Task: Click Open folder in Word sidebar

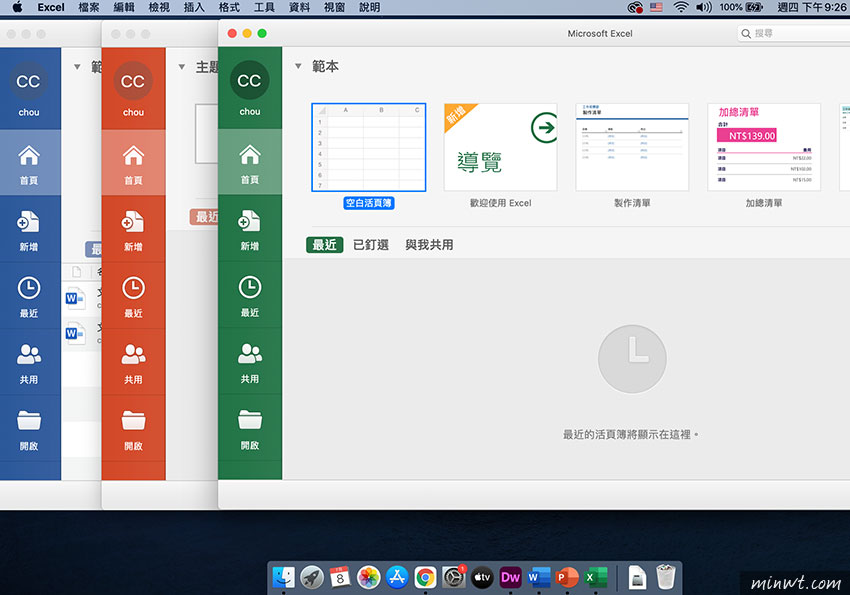Action: coord(29,428)
